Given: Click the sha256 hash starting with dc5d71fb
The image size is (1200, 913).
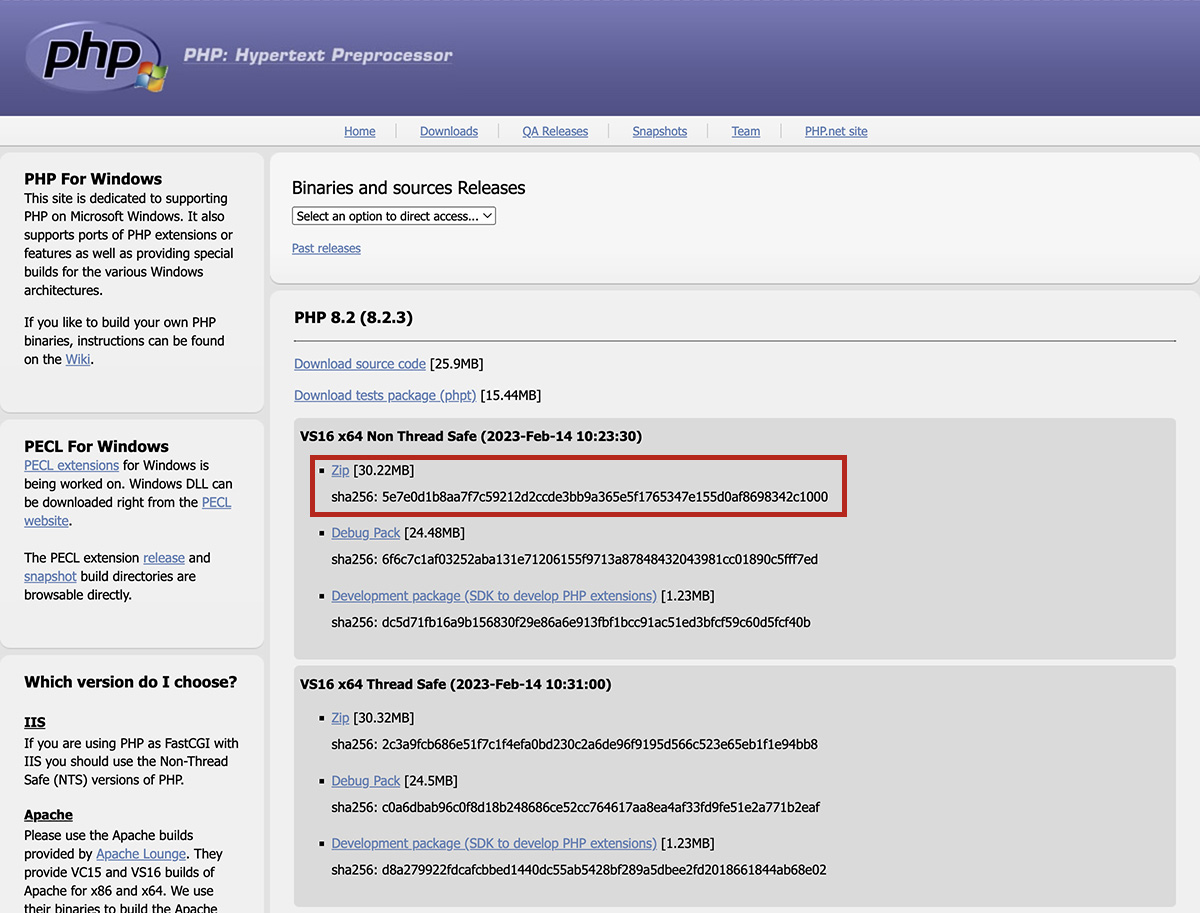Looking at the screenshot, I should point(596,622).
